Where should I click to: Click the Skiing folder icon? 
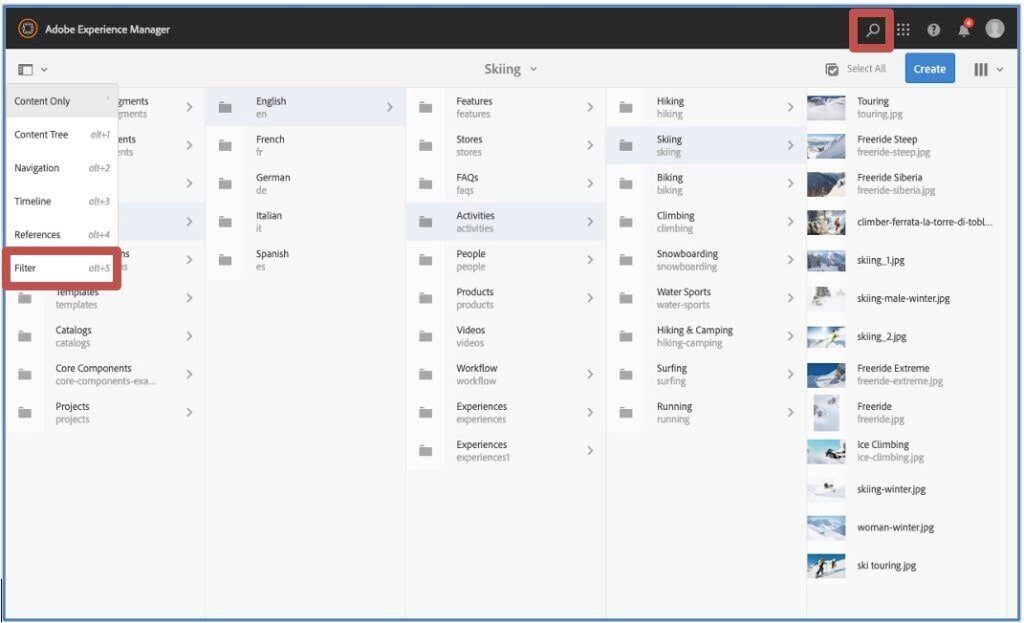click(x=626, y=145)
